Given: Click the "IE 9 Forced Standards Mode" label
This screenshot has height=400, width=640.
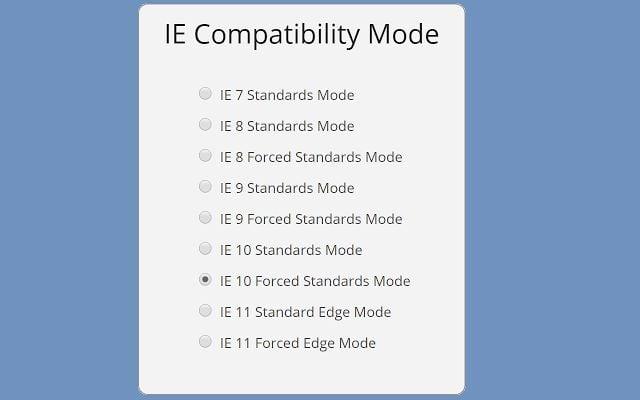Looking at the screenshot, I should tap(311, 219).
